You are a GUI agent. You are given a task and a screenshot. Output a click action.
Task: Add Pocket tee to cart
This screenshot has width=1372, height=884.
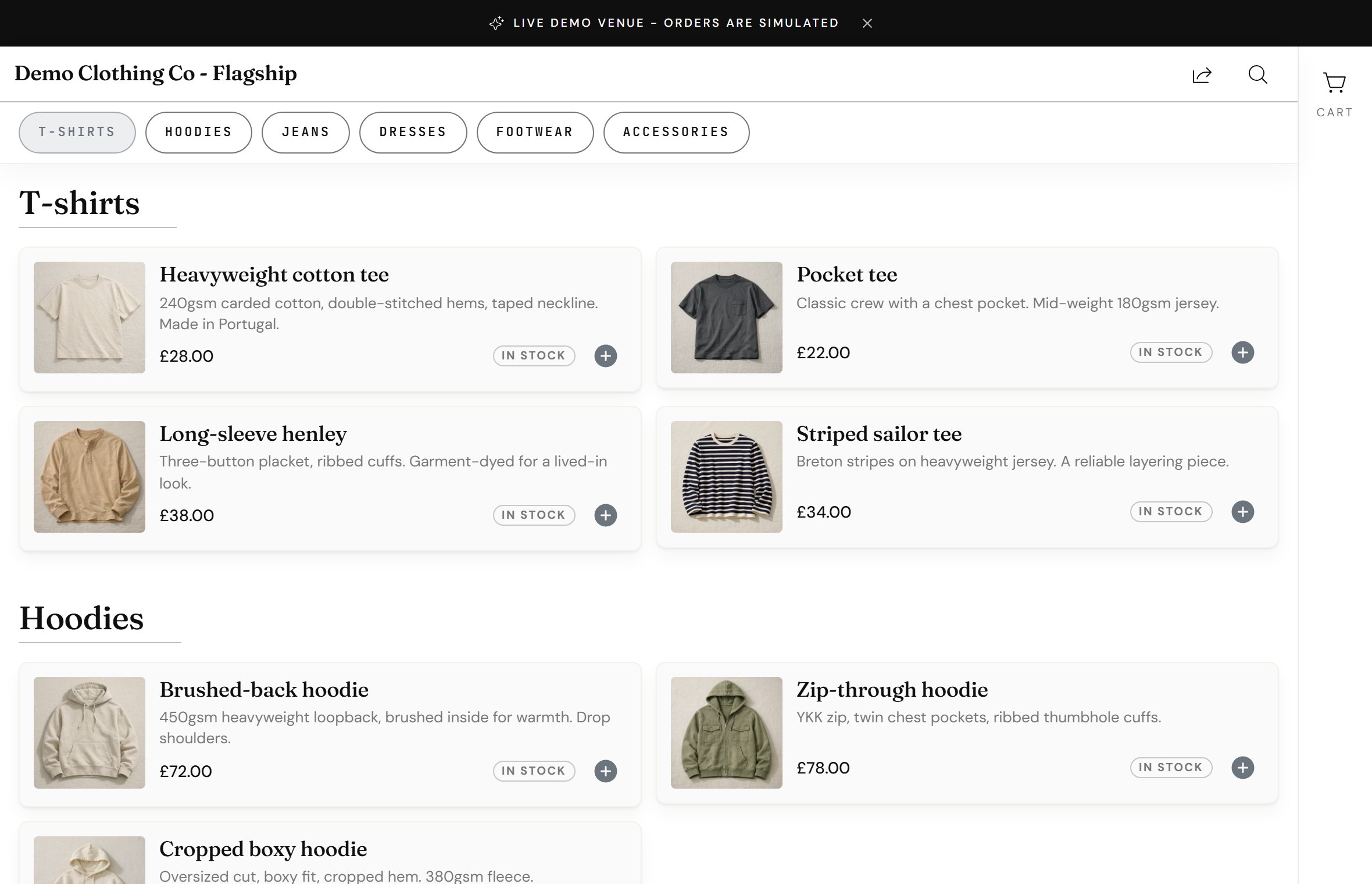coord(1242,352)
